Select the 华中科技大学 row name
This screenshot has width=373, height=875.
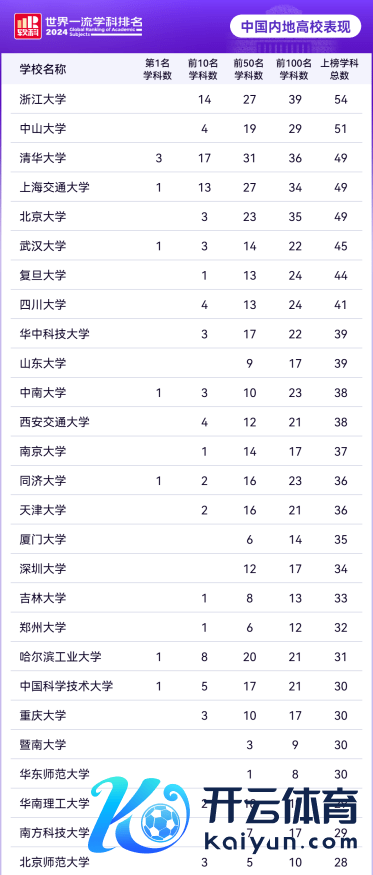(55, 334)
